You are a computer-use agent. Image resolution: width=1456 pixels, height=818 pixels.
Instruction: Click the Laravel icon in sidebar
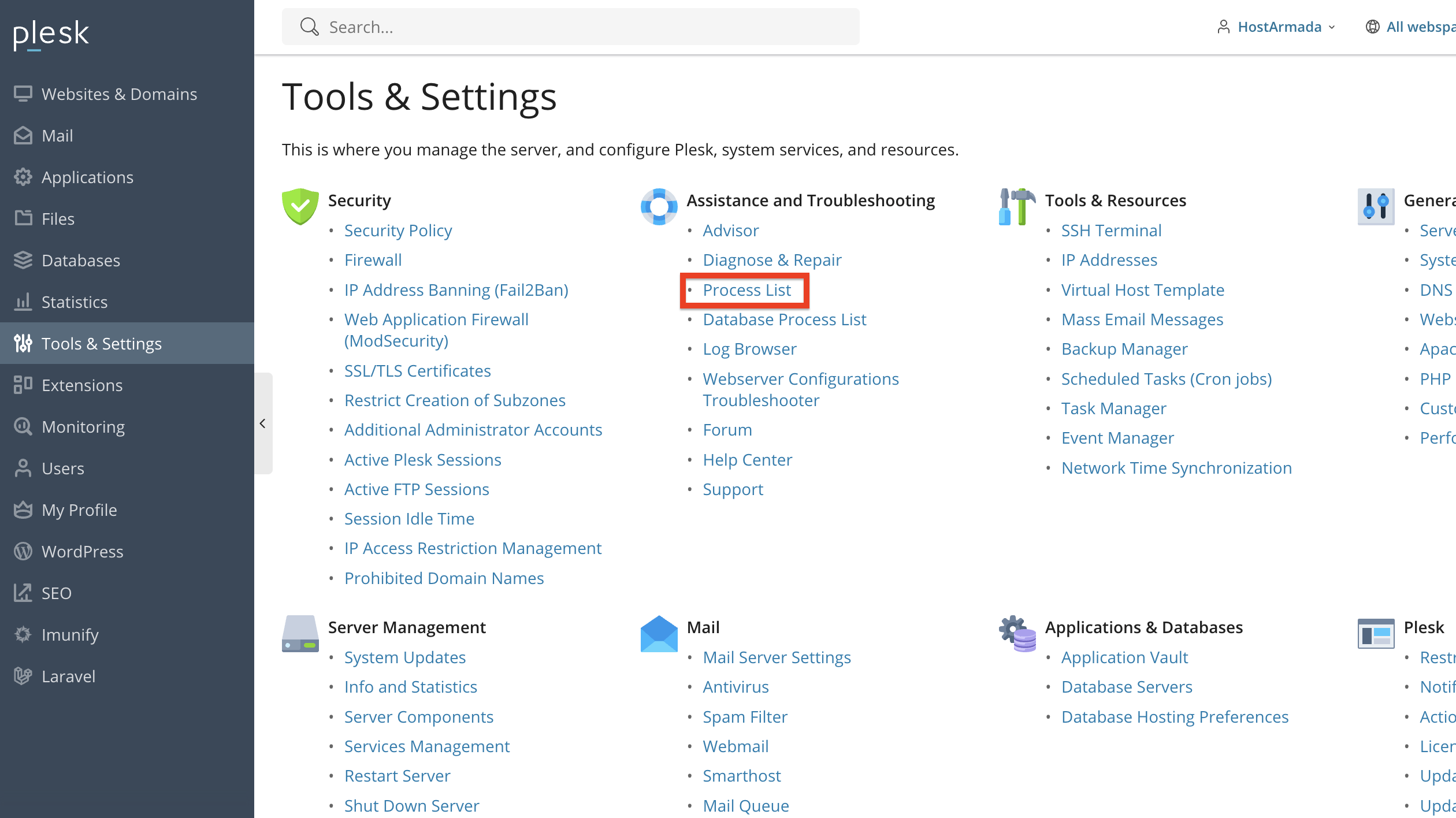pos(23,676)
